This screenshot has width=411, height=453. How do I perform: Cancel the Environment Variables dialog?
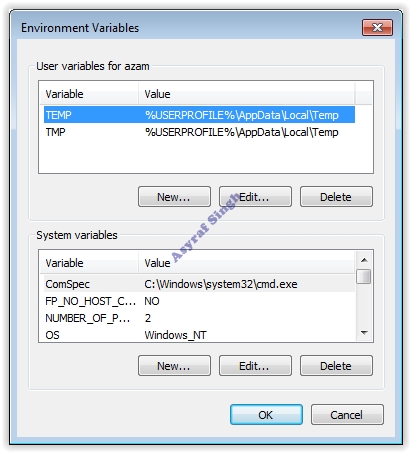[347, 415]
